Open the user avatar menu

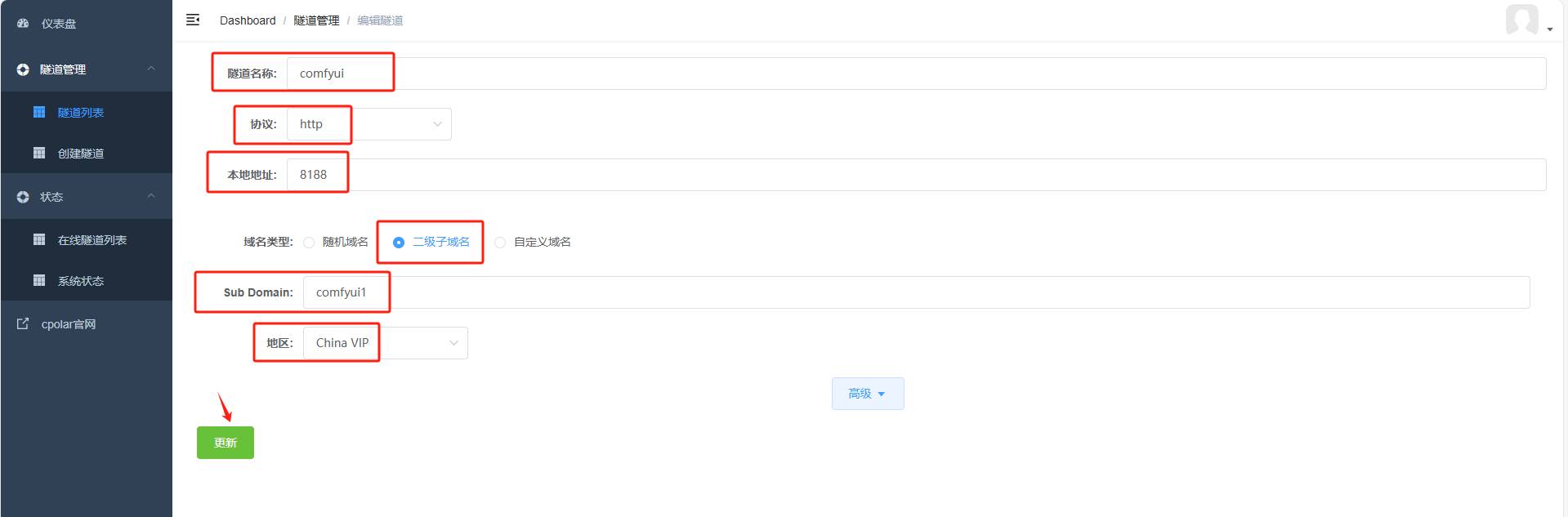(1522, 20)
